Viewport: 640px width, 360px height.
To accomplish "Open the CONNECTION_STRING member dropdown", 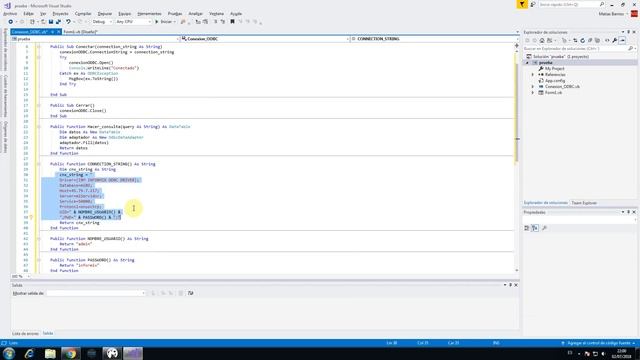I will pyautogui.click(x=434, y=39).
